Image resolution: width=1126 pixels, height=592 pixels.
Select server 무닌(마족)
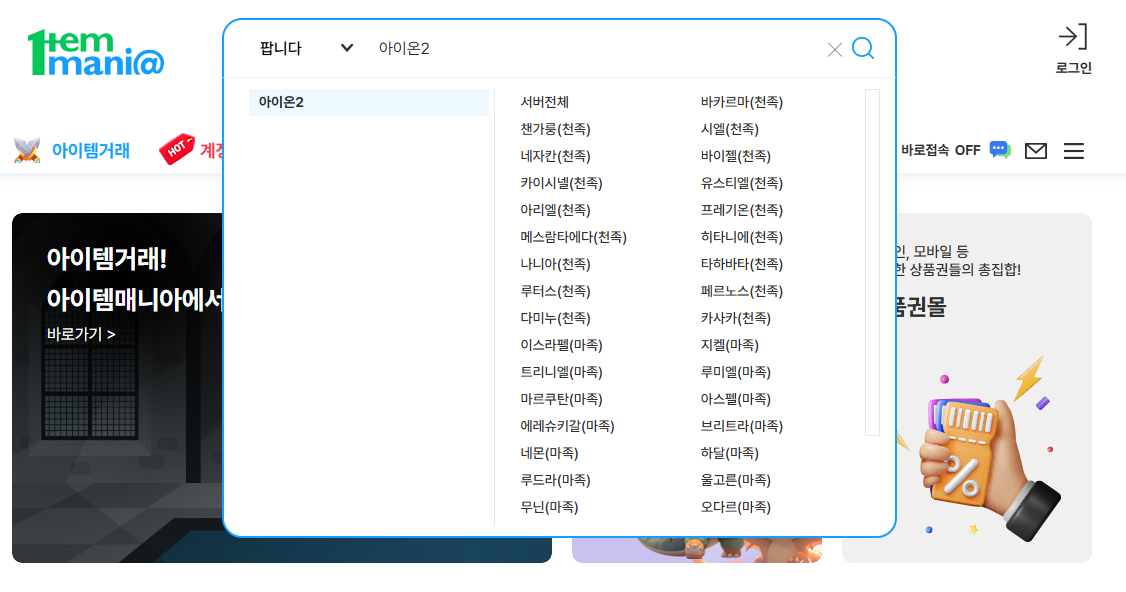(x=549, y=507)
